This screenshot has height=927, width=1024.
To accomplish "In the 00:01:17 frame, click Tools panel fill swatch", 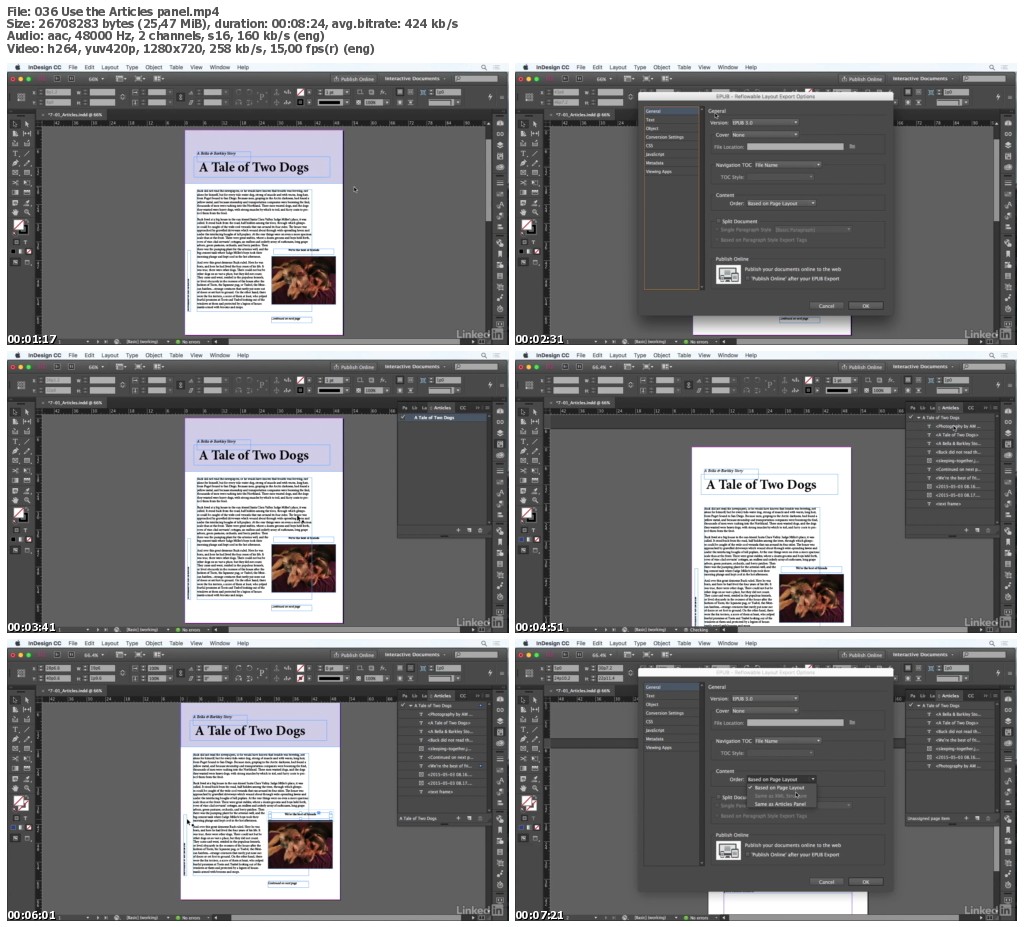I will (18, 225).
